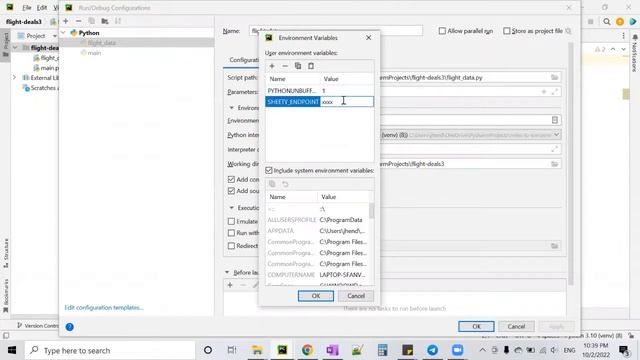Collapse Python configurations tree node
The width and height of the screenshot is (640, 360).
pyautogui.click(x=63, y=33)
